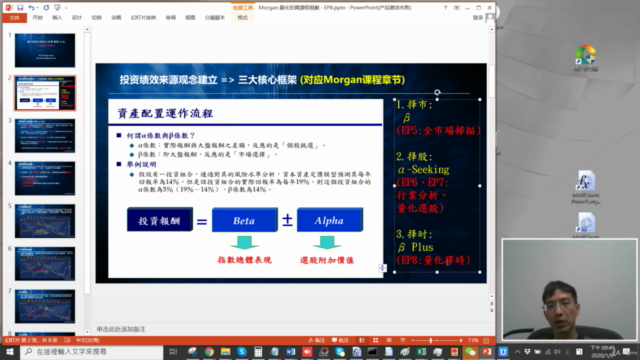Image resolution: width=640 pixels, height=360 pixels.
Task: Select slide 5 thumbnail
Action: [x=45, y=221]
